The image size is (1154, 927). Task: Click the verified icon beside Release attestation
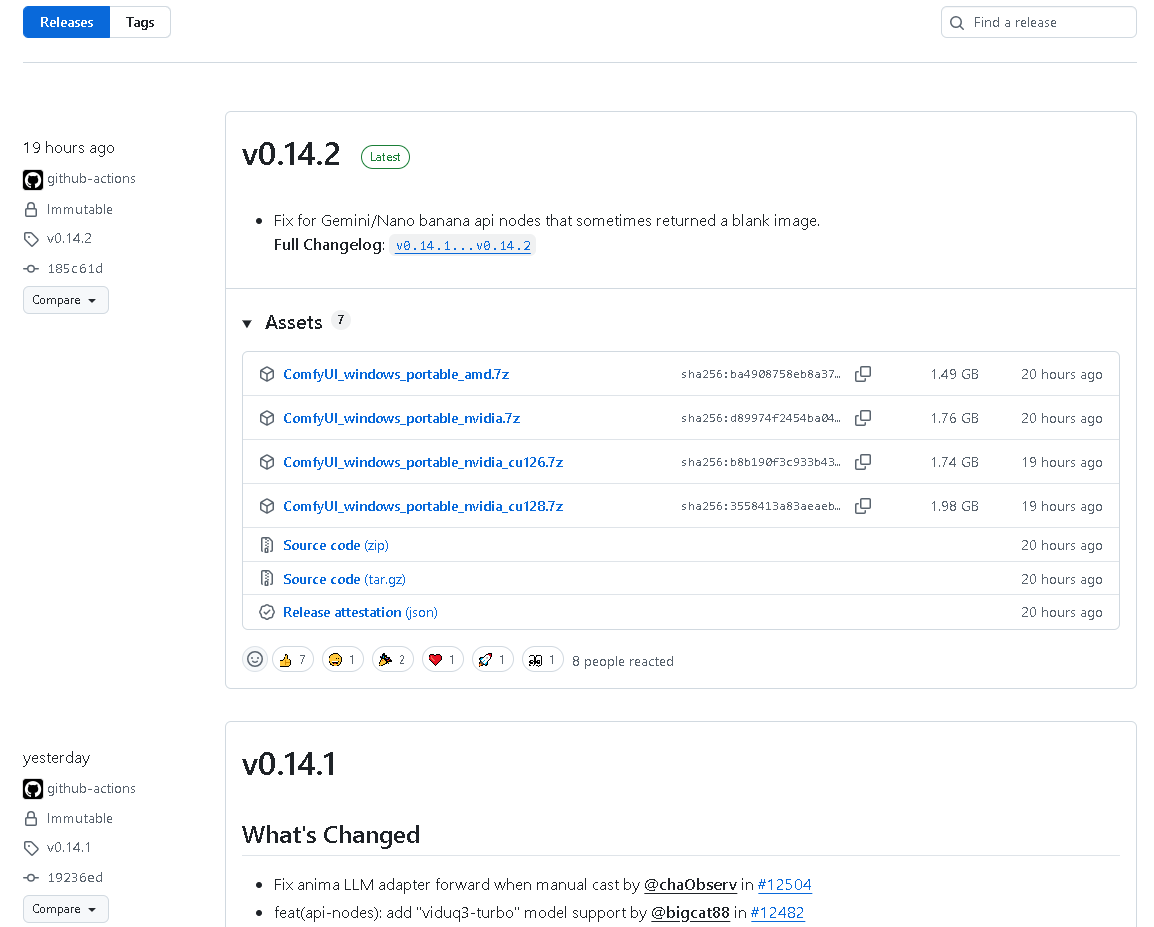267,612
